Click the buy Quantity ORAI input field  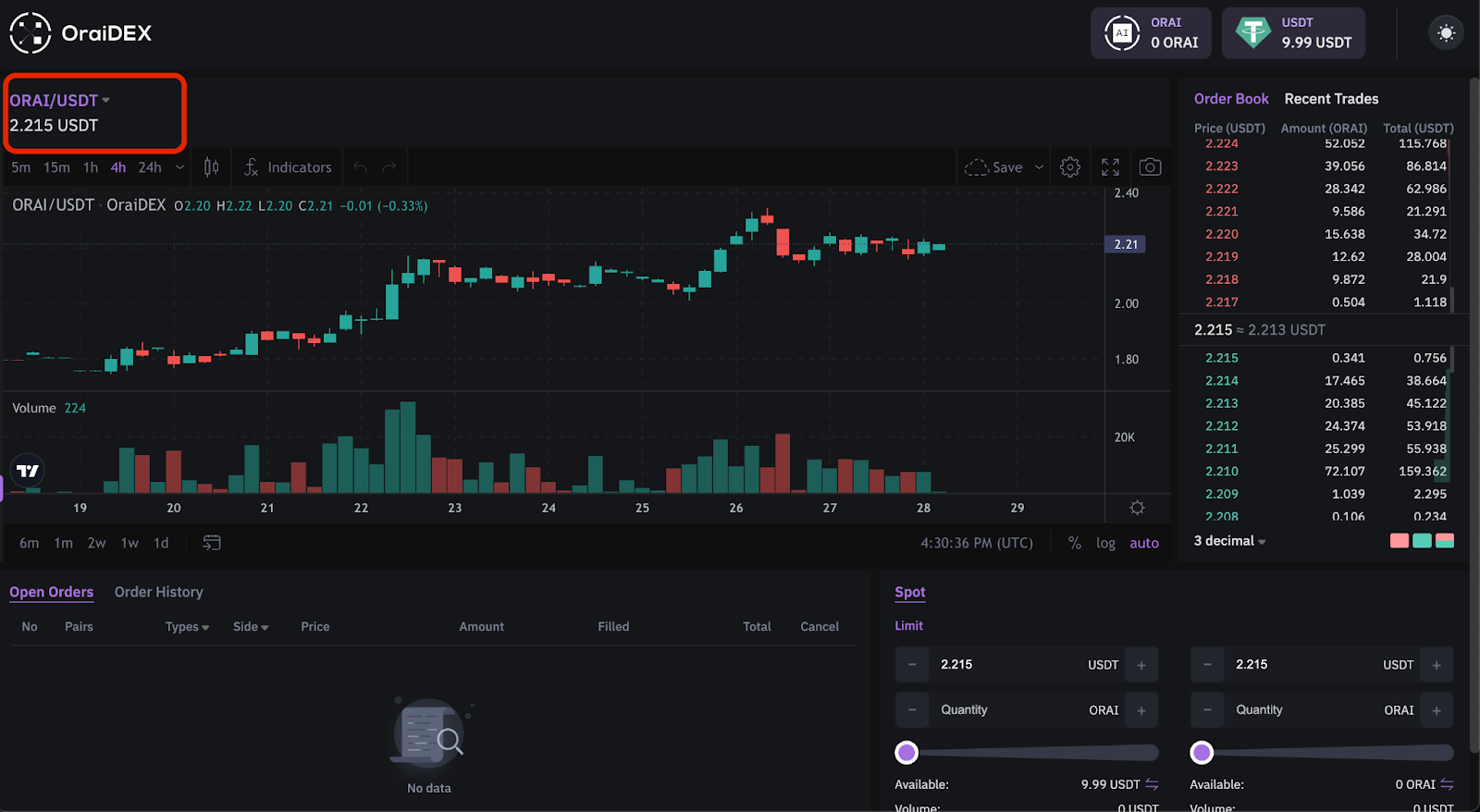[x=1027, y=710]
